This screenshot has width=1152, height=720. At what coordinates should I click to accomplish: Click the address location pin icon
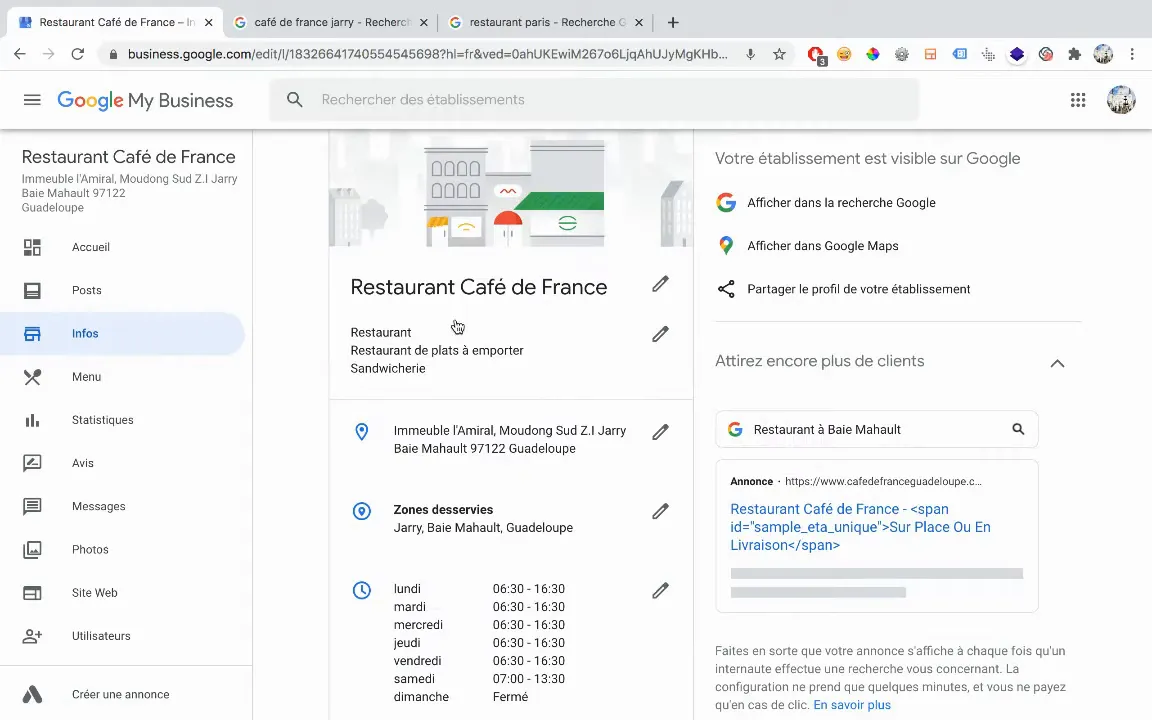tap(361, 432)
